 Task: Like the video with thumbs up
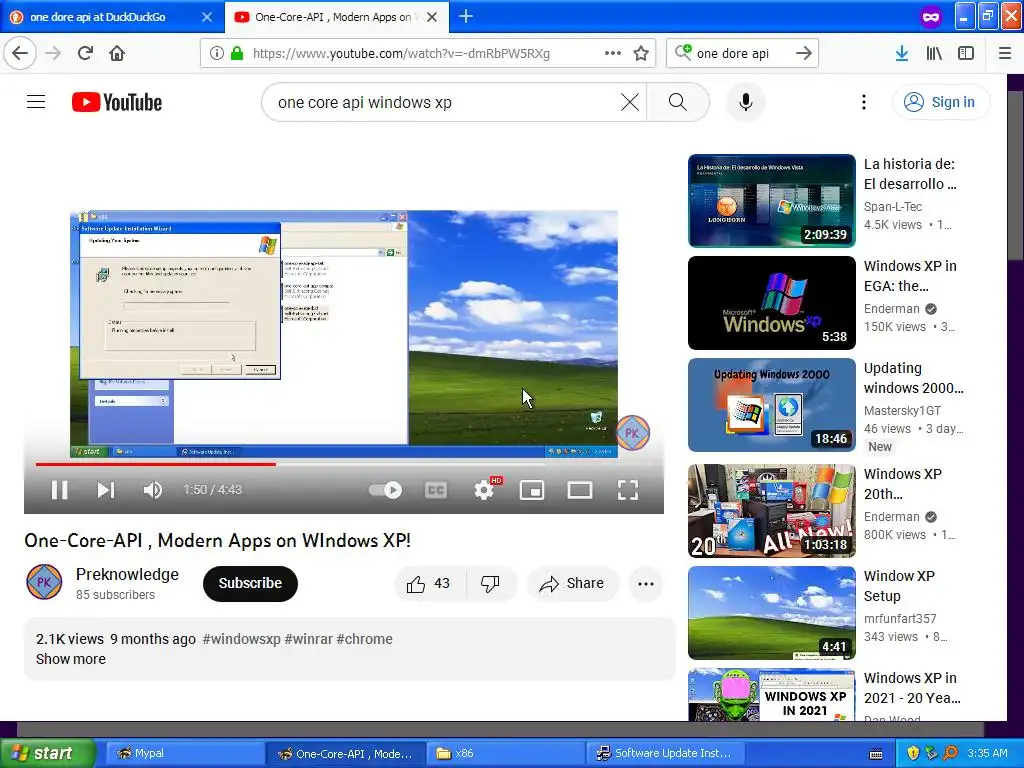pyautogui.click(x=428, y=584)
